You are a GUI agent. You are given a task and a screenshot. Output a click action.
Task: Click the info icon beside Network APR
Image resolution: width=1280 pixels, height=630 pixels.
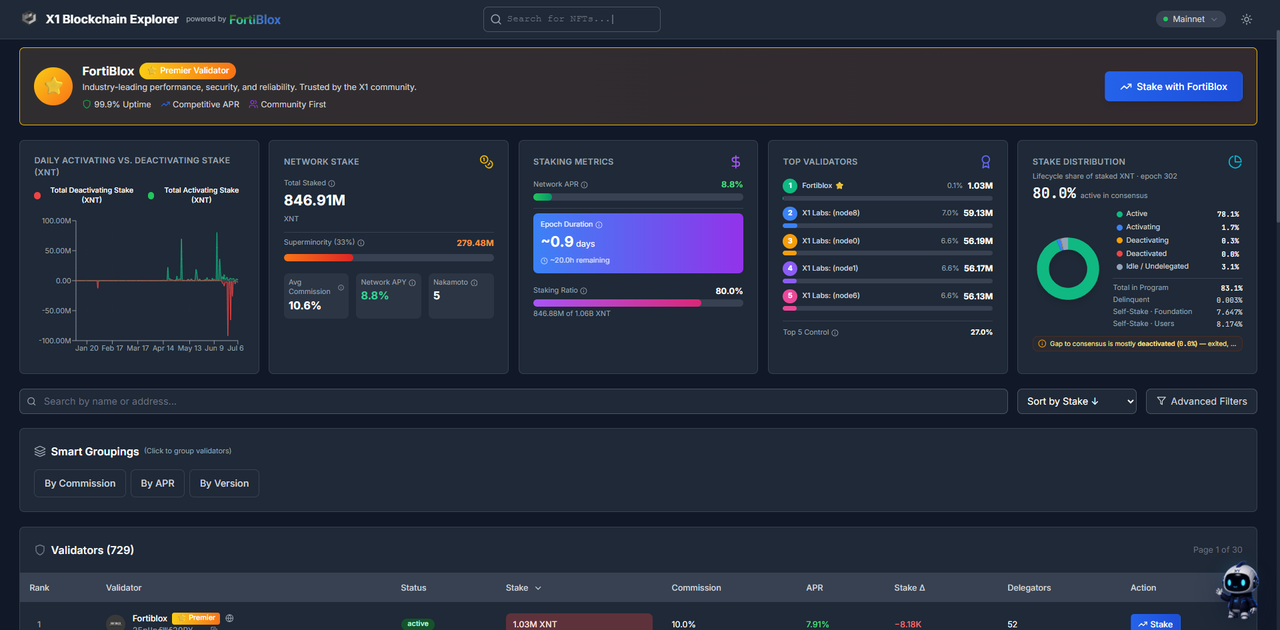[584, 185]
